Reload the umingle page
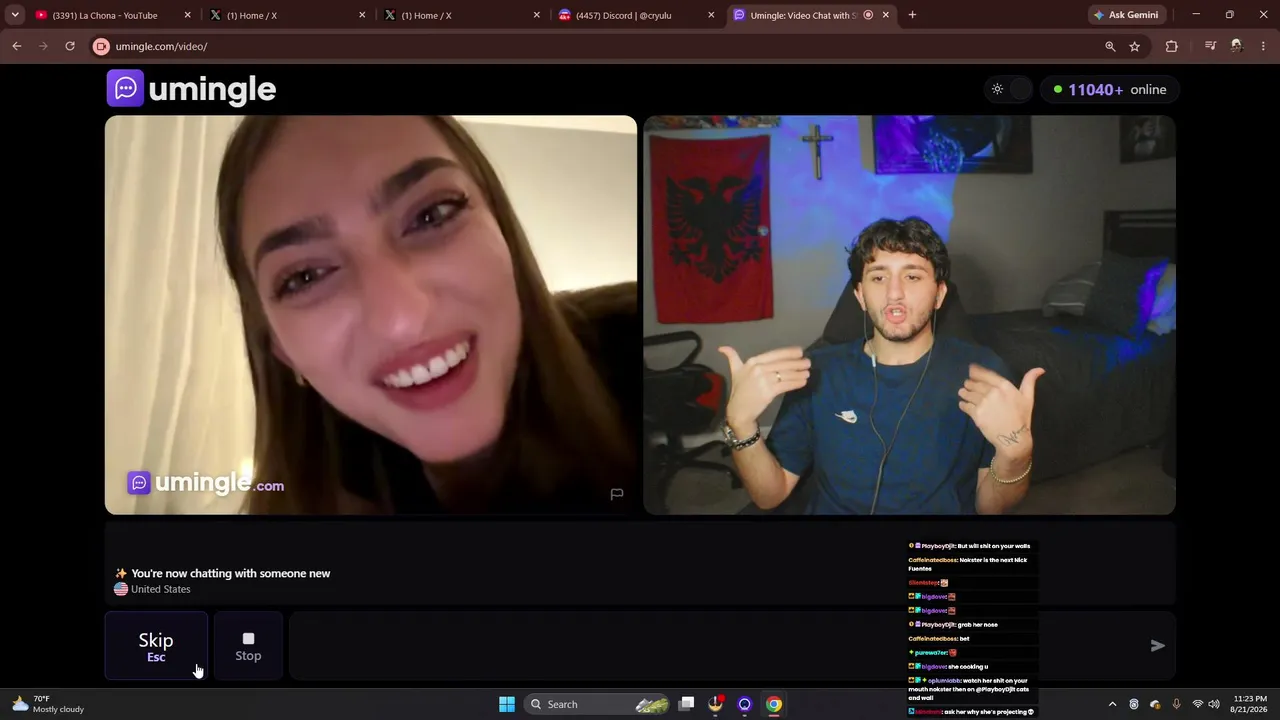The height and width of the screenshot is (720, 1280). tap(70, 46)
